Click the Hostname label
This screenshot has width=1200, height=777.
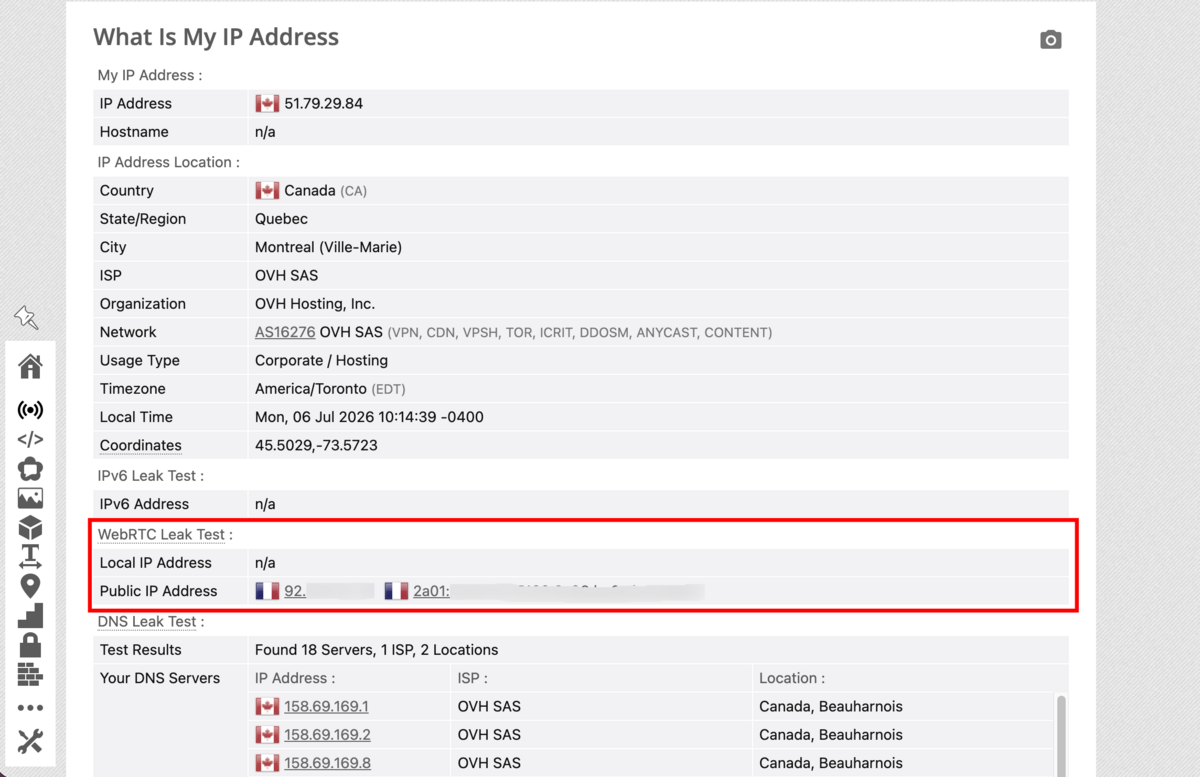[134, 132]
